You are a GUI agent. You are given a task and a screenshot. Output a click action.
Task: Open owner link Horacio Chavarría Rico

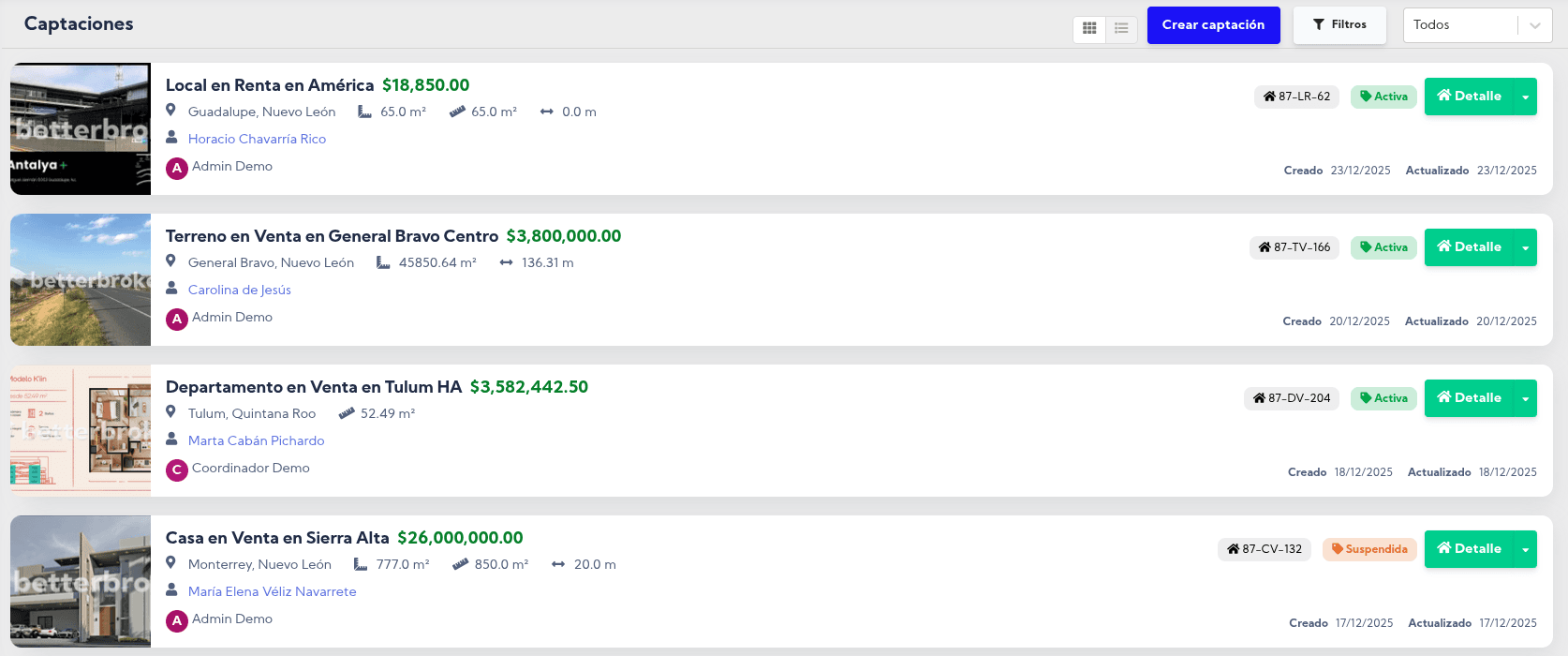(257, 139)
